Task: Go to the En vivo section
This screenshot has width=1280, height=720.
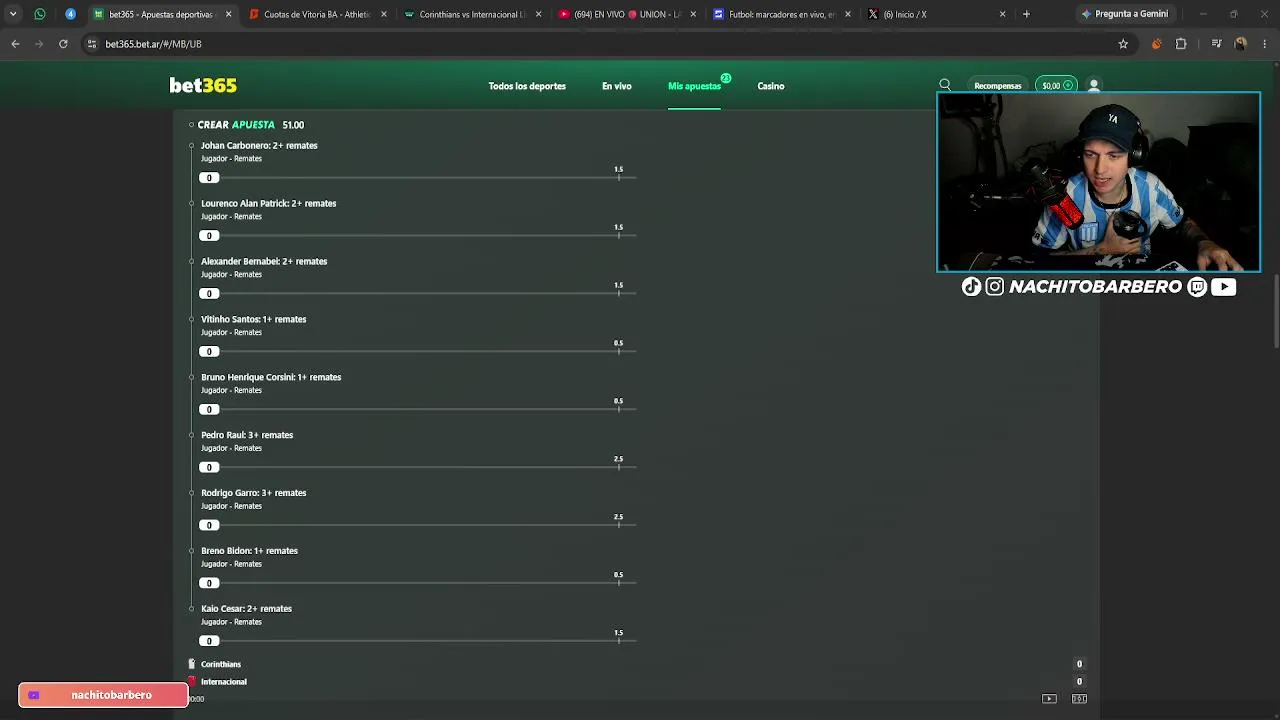Action: coord(617,86)
